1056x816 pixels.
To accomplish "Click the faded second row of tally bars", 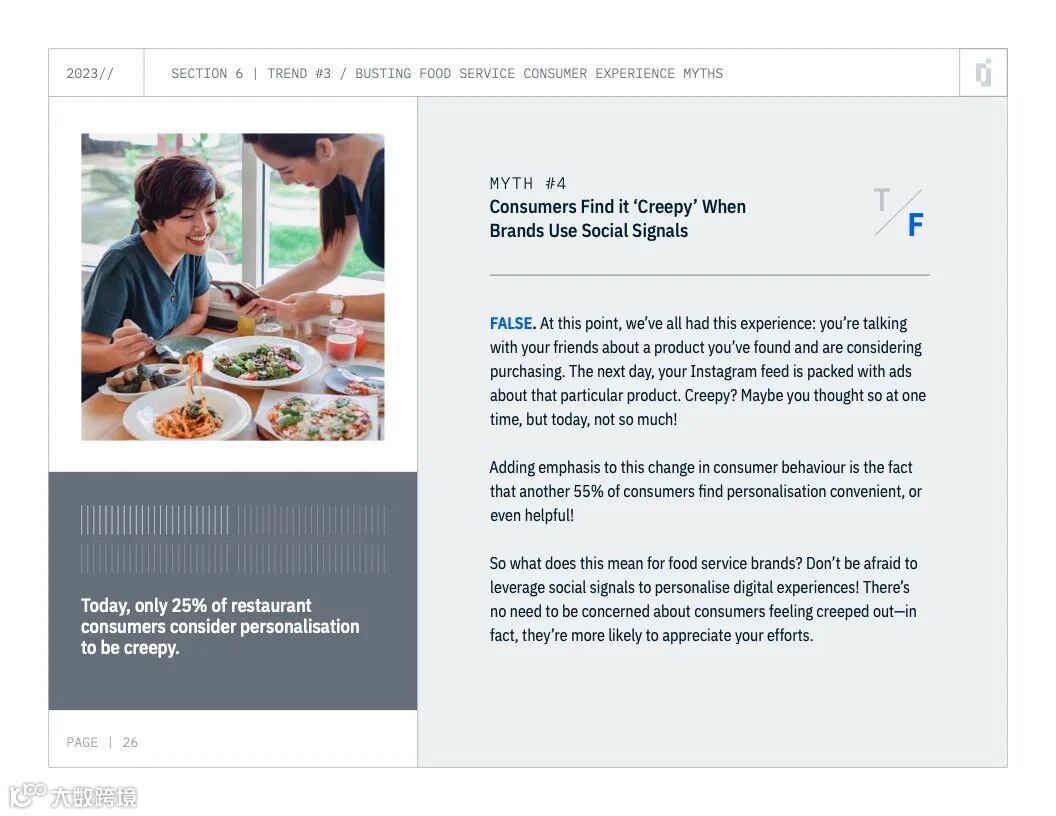I will (x=233, y=559).
